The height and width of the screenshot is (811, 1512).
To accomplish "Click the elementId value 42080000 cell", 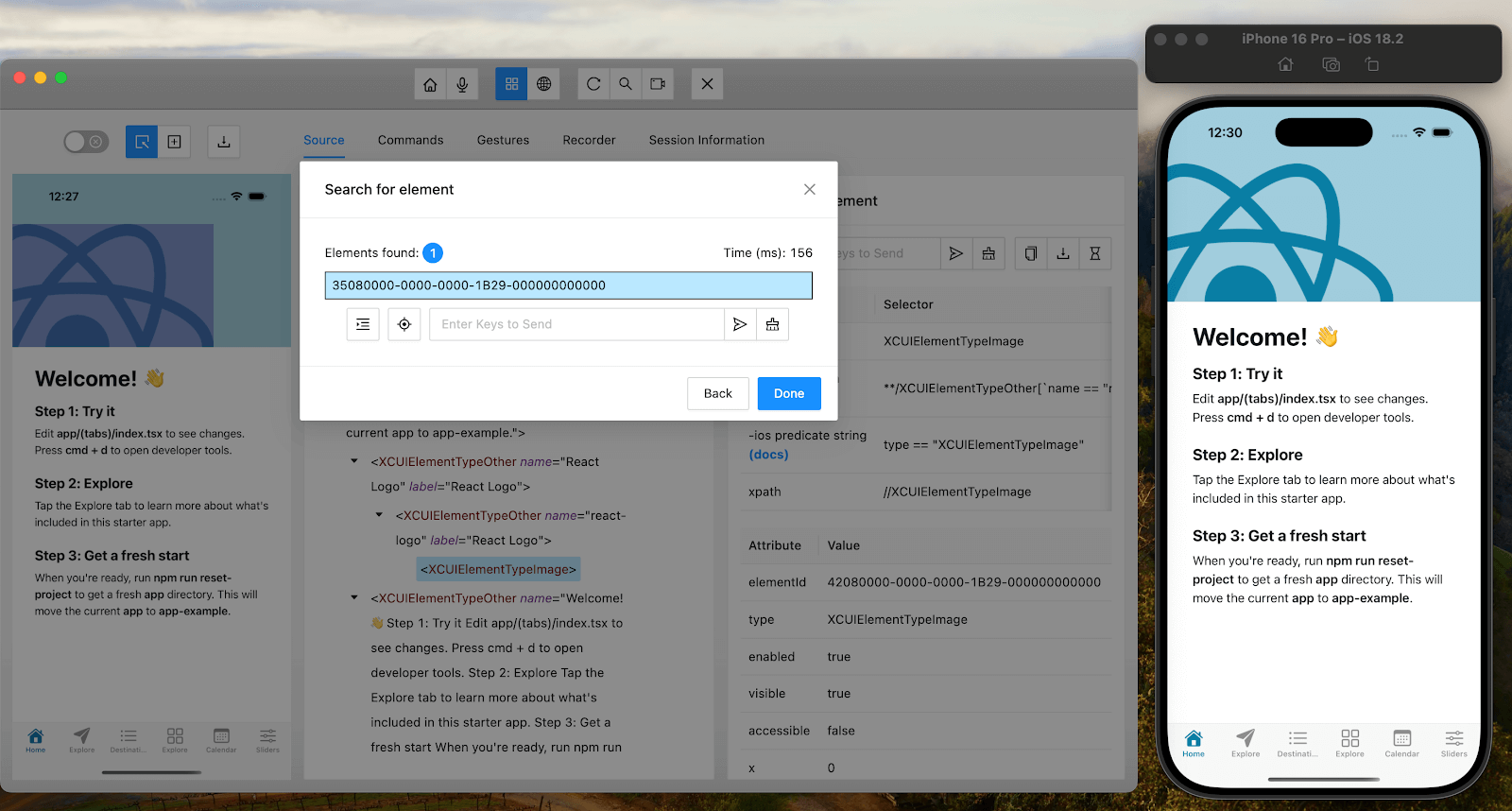I will [964, 582].
